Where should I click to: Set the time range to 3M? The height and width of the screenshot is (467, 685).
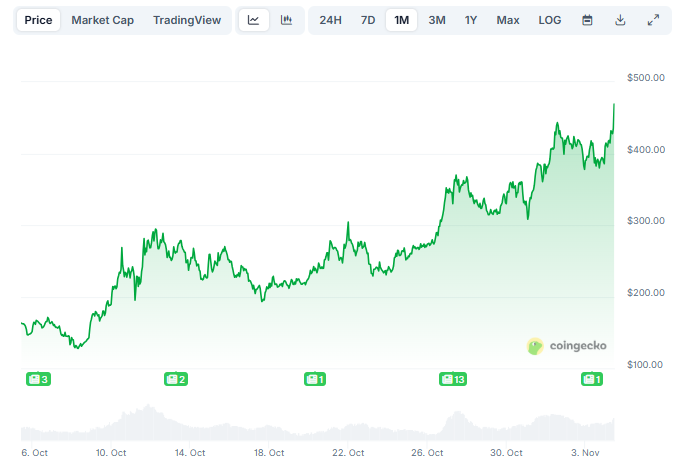click(437, 20)
